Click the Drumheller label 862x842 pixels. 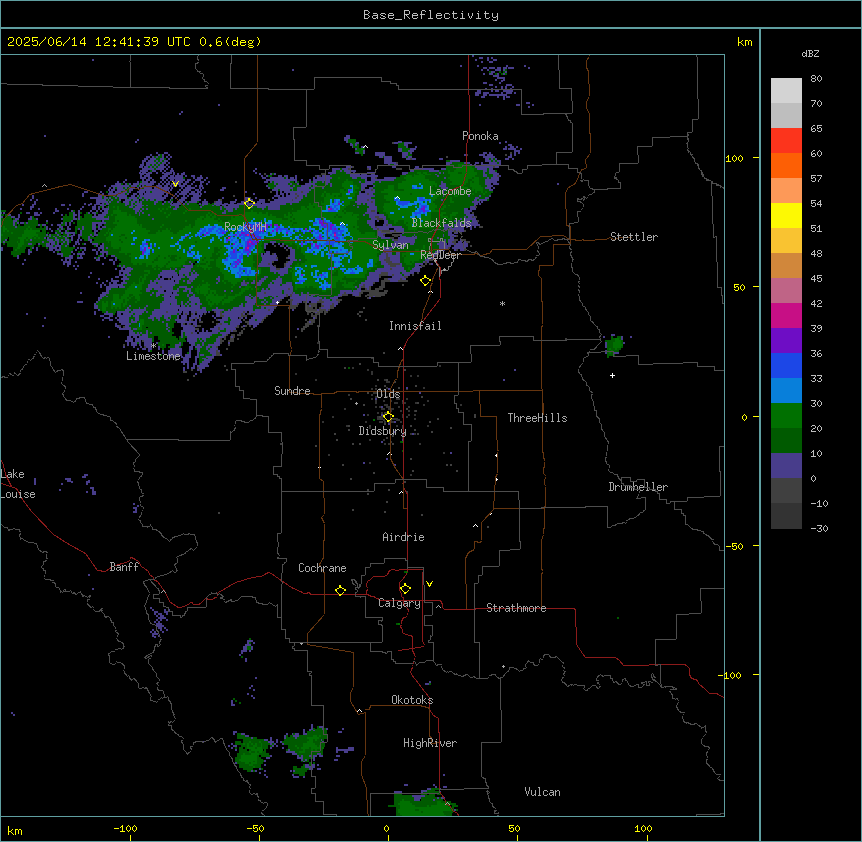point(638,487)
